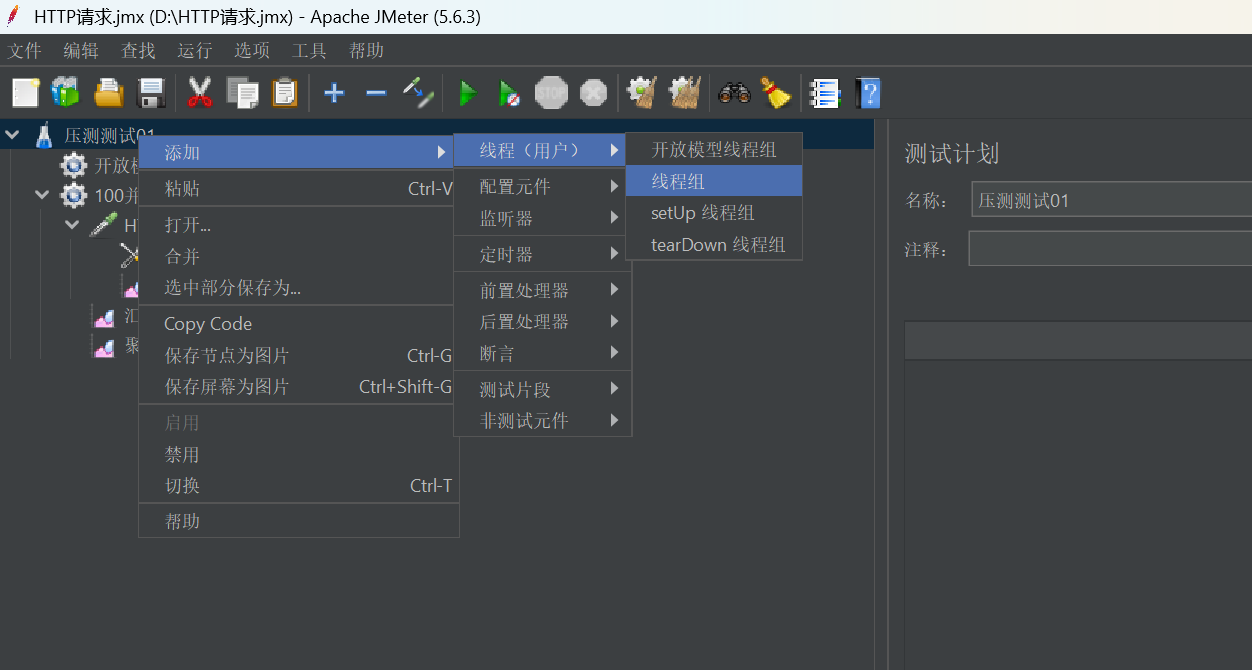Click 选中部分保存为... in context menu
Image resolution: width=1252 pixels, height=670 pixels.
(x=298, y=287)
